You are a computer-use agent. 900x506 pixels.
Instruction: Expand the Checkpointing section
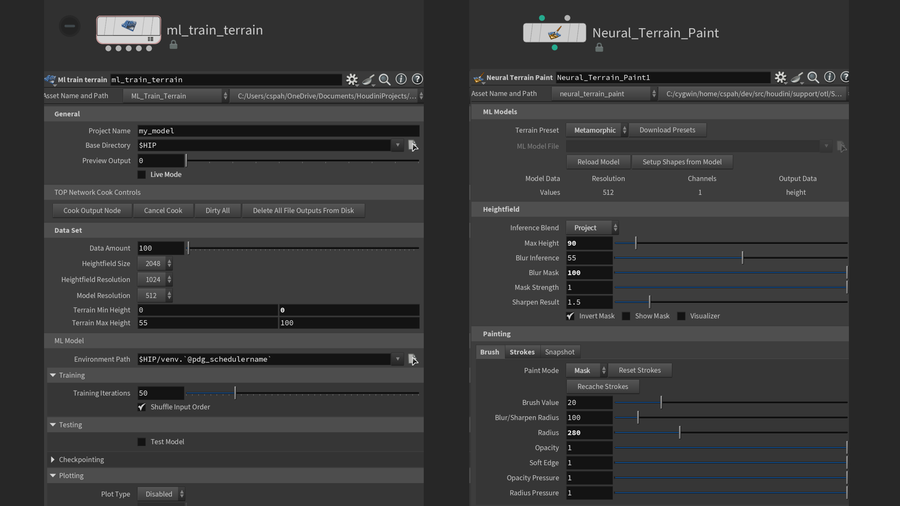click(x=53, y=460)
